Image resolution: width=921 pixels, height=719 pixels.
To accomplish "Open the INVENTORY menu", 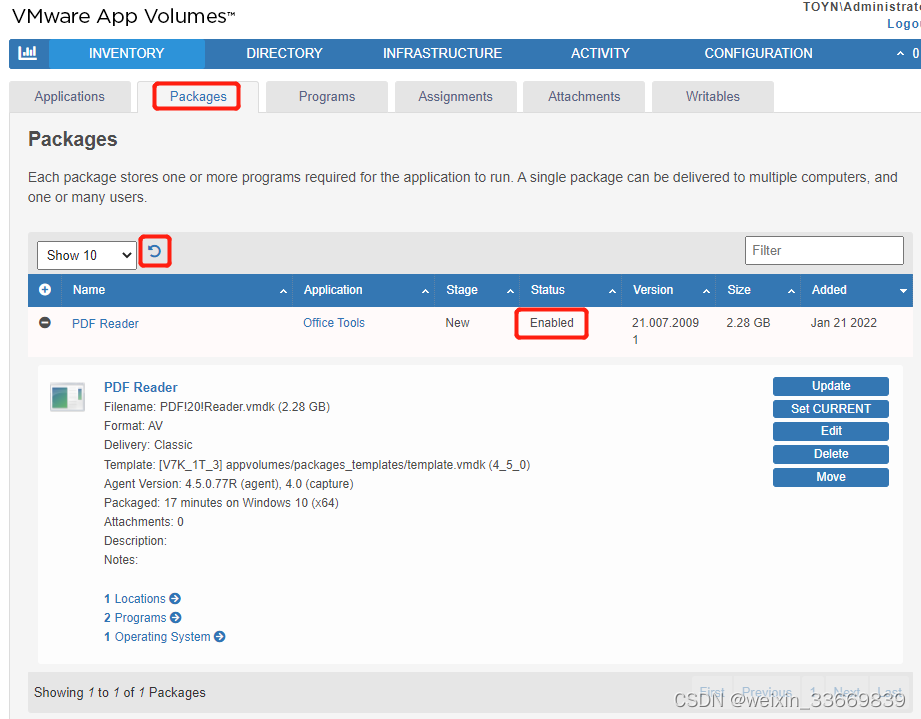I will (127, 53).
